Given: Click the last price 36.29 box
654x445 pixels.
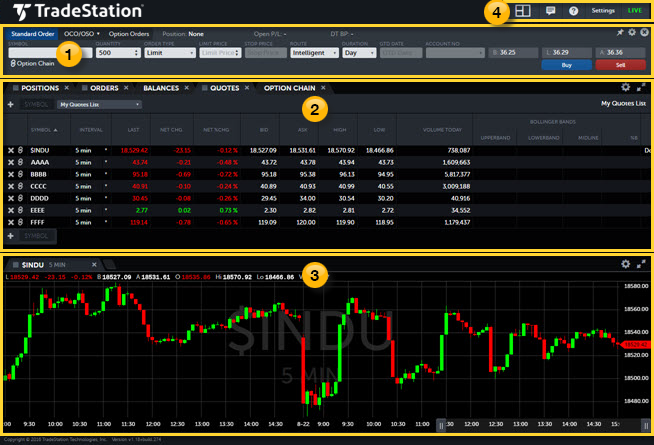Looking at the screenshot, I should tap(566, 53).
